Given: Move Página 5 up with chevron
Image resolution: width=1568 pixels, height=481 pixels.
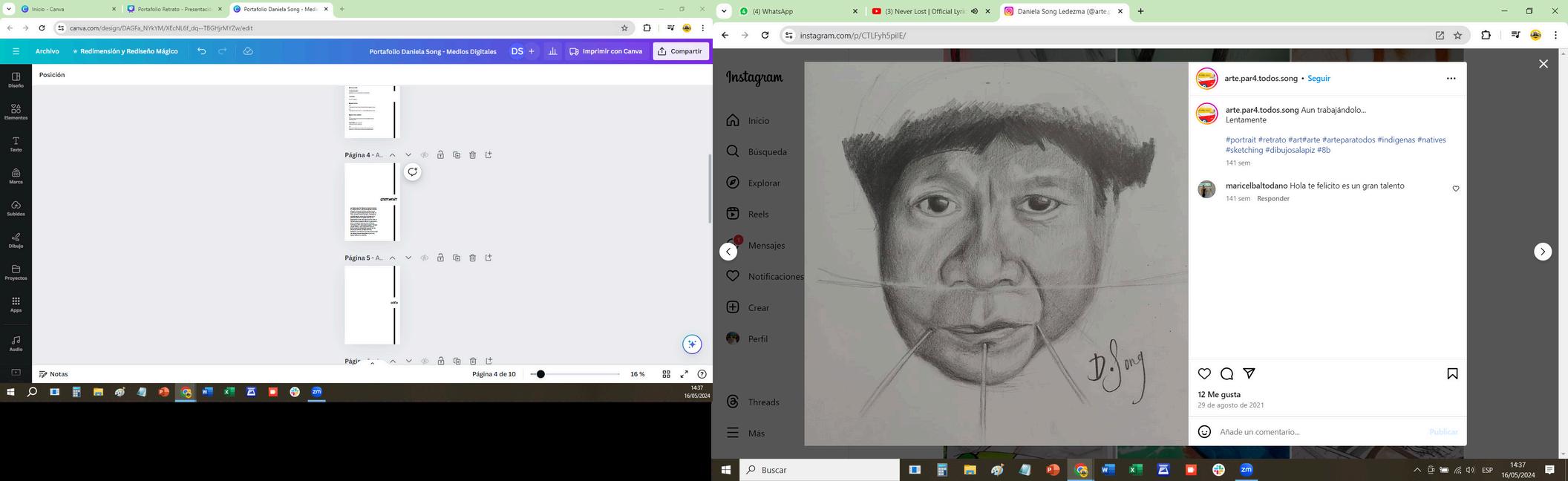Looking at the screenshot, I should pos(392,258).
